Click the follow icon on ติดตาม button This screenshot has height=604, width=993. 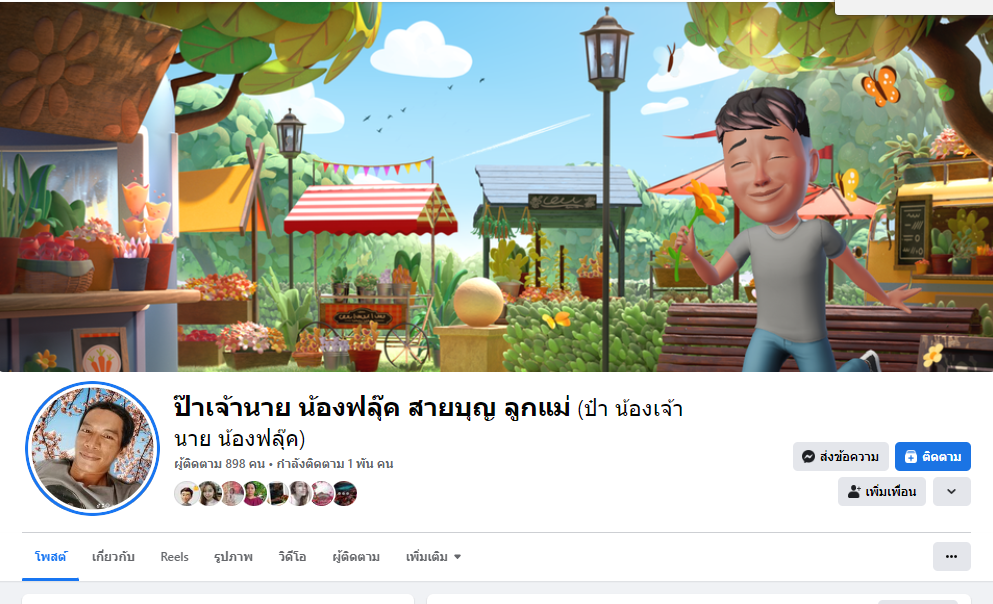click(911, 456)
